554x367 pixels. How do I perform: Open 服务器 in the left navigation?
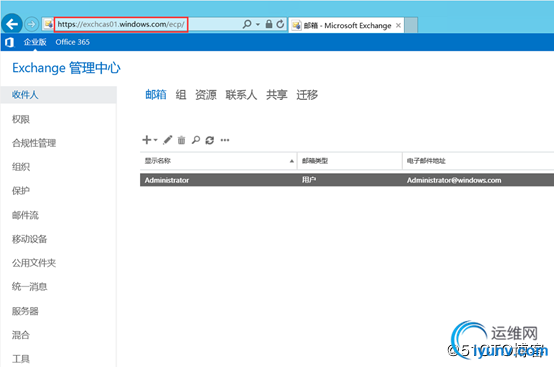pos(25,311)
